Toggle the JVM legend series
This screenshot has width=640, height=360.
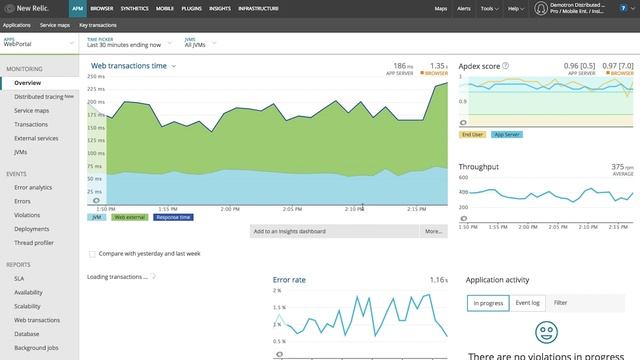click(97, 217)
